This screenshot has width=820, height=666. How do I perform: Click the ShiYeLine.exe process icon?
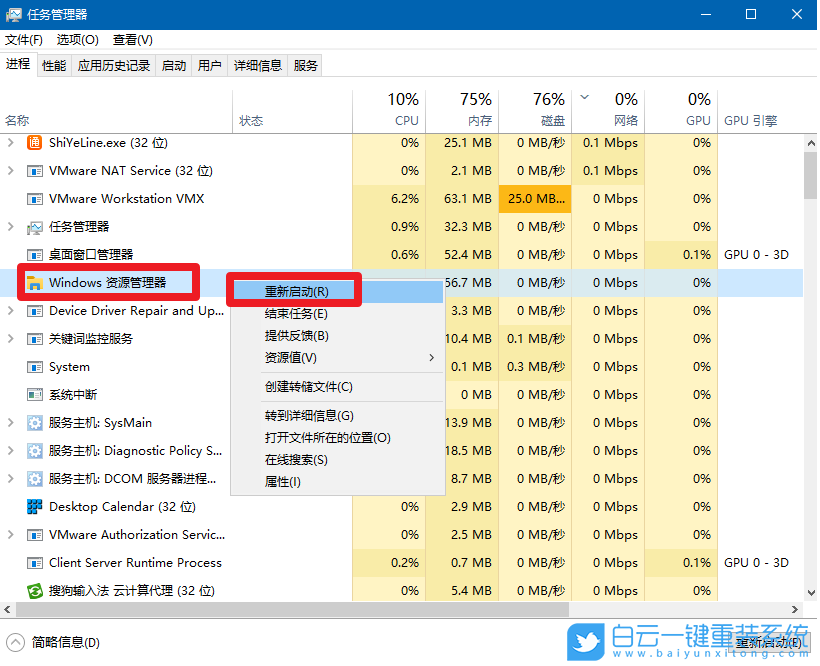(x=33, y=143)
